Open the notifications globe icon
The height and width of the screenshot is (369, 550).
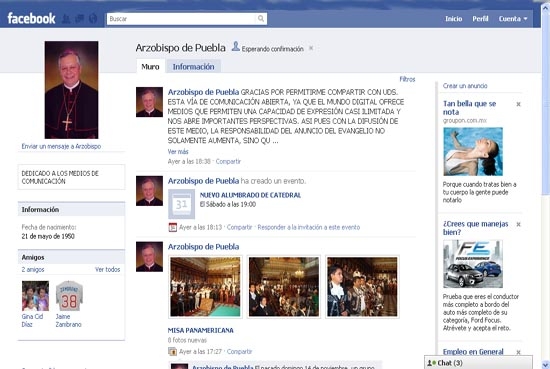pos(93,19)
